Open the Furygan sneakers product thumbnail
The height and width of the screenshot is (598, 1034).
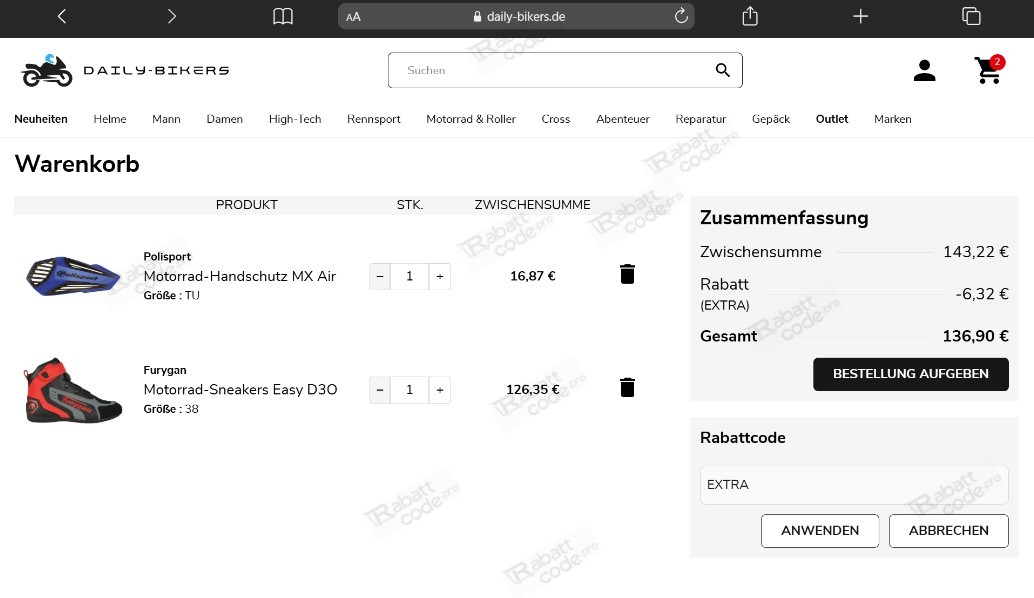[73, 390]
